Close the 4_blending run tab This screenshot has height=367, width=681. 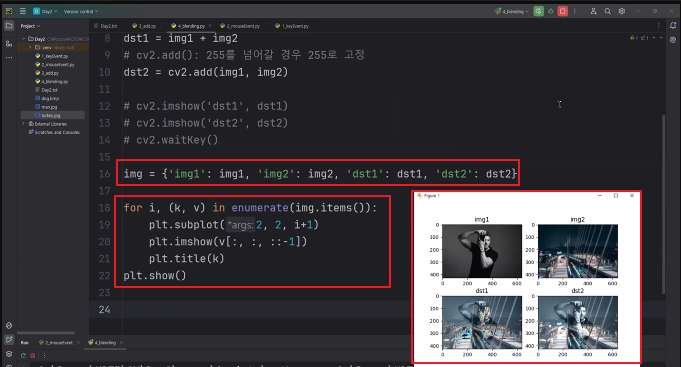121,343
